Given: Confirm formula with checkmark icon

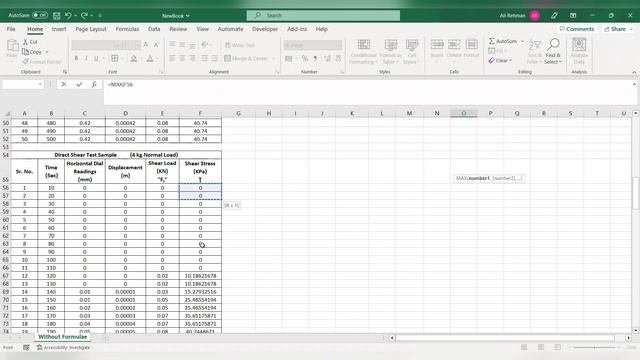Looking at the screenshot, I should [79, 84].
